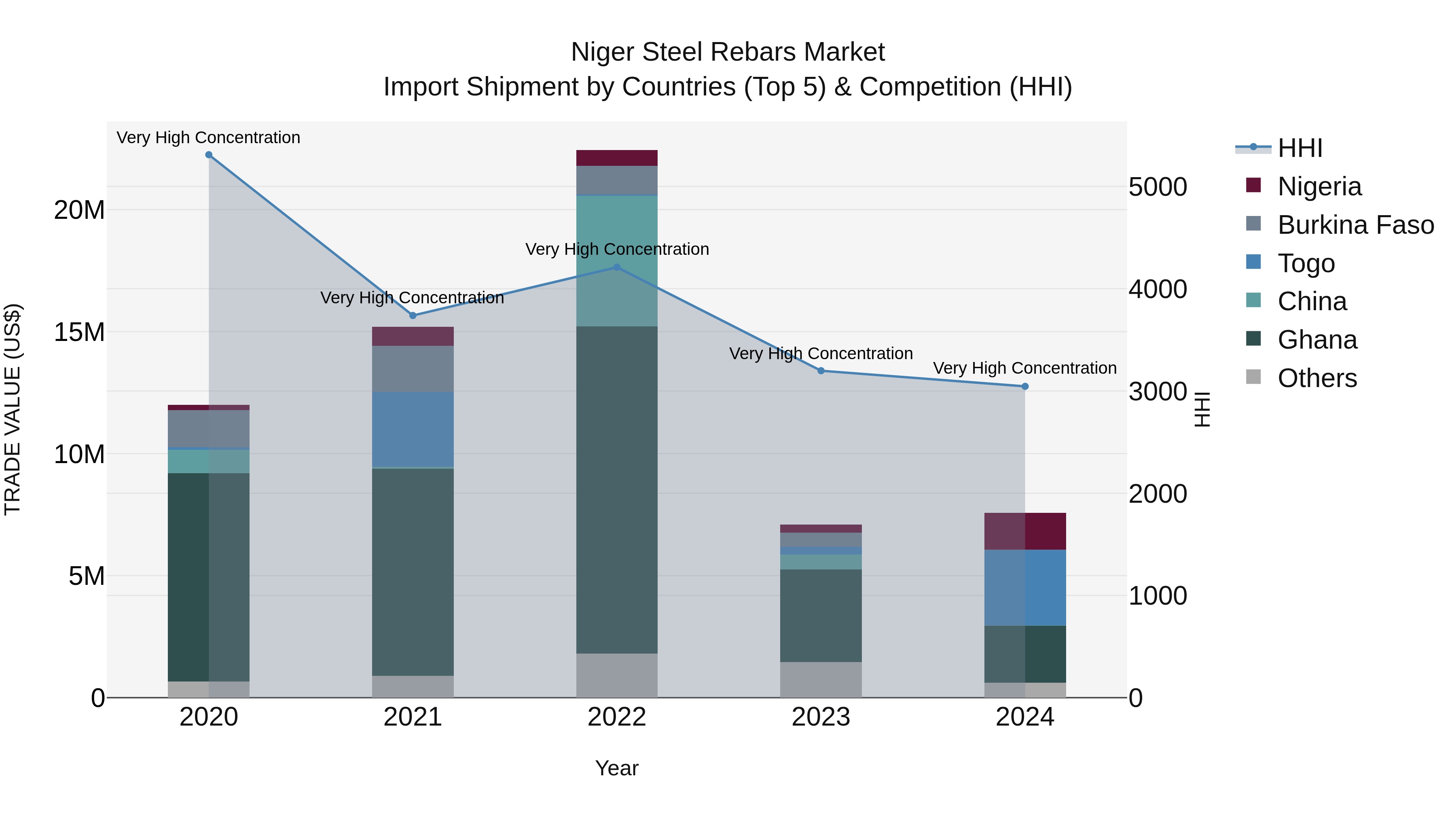Screen dimensions: 1456x819
Task: Click the TRADE VALUE (US$) axis title
Action: [13, 409]
